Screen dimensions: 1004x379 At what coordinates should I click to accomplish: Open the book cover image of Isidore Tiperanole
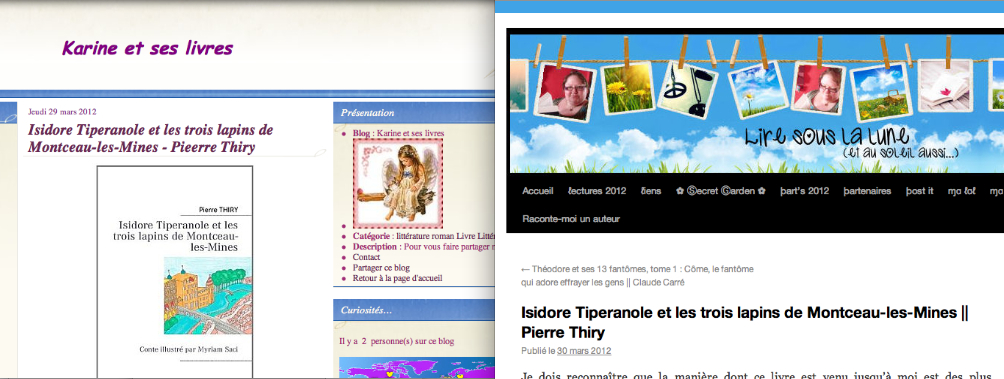[175, 271]
